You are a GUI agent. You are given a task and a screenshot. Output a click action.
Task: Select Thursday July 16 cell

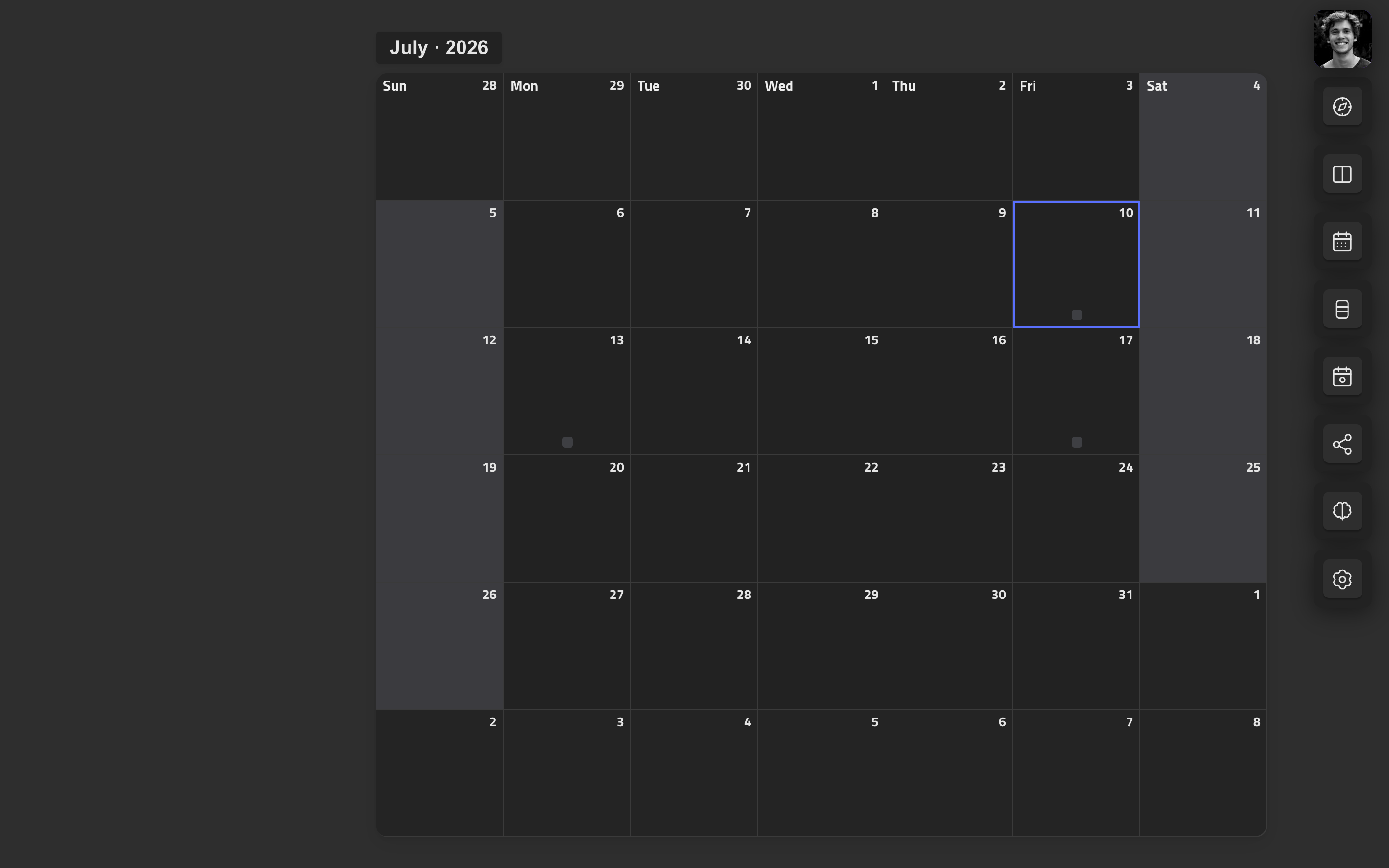point(948,392)
